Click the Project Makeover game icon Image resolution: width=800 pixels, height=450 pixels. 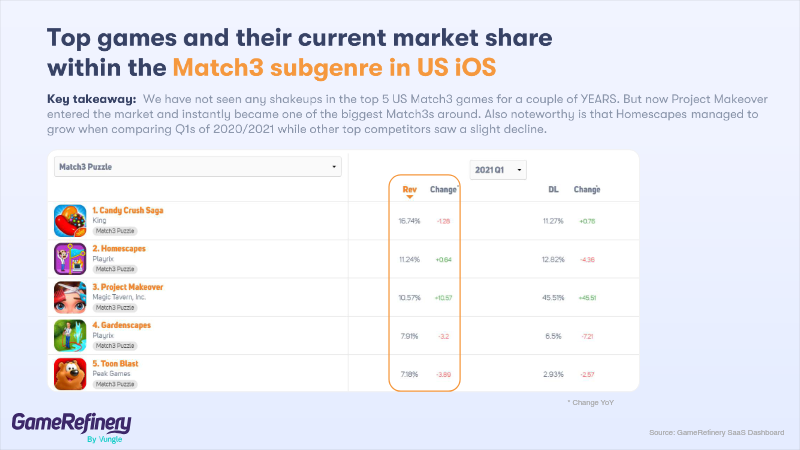click(70, 297)
